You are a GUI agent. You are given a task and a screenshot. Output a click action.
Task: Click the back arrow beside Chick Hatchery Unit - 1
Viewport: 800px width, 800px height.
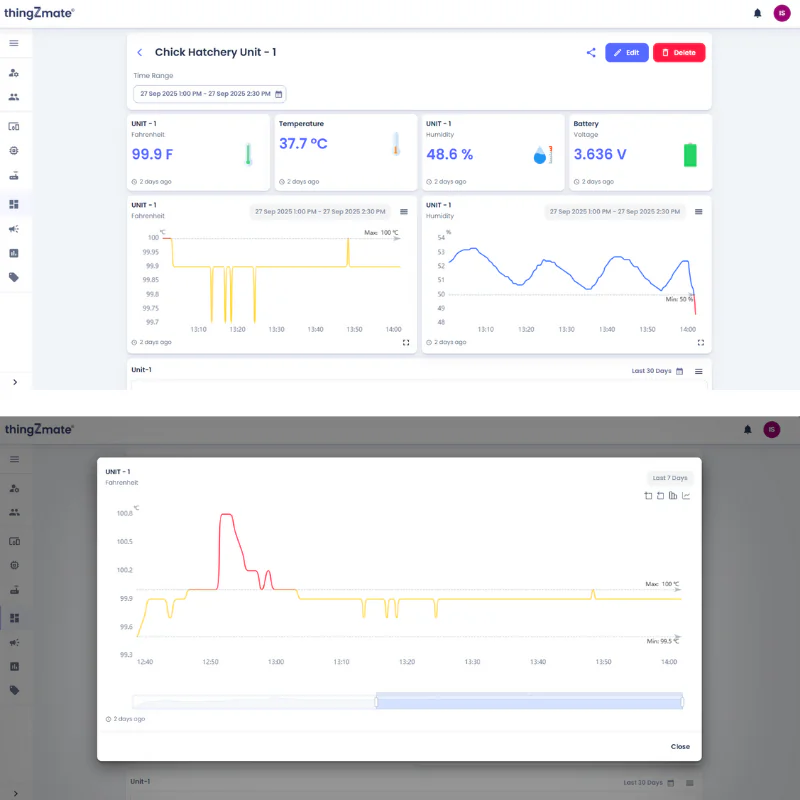pos(140,53)
